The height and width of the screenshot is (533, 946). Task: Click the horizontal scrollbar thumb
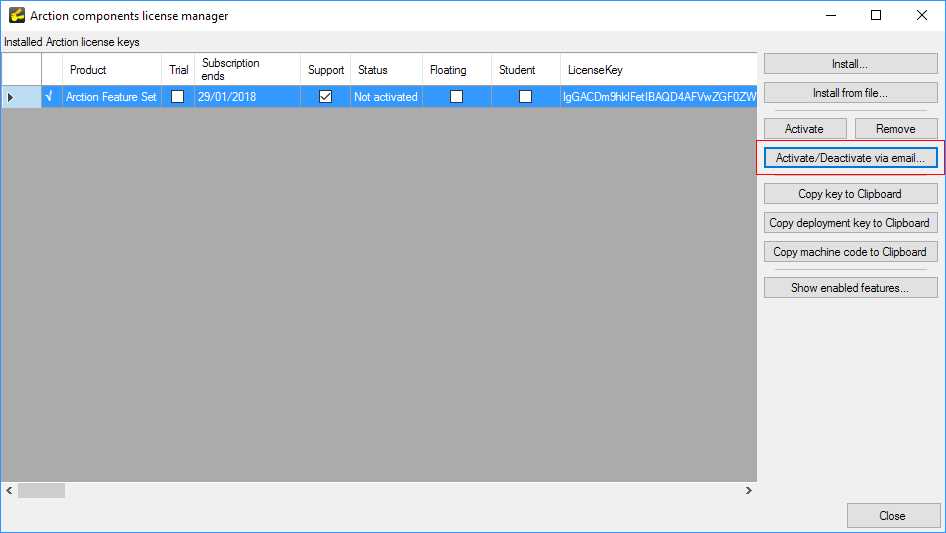click(x=41, y=491)
